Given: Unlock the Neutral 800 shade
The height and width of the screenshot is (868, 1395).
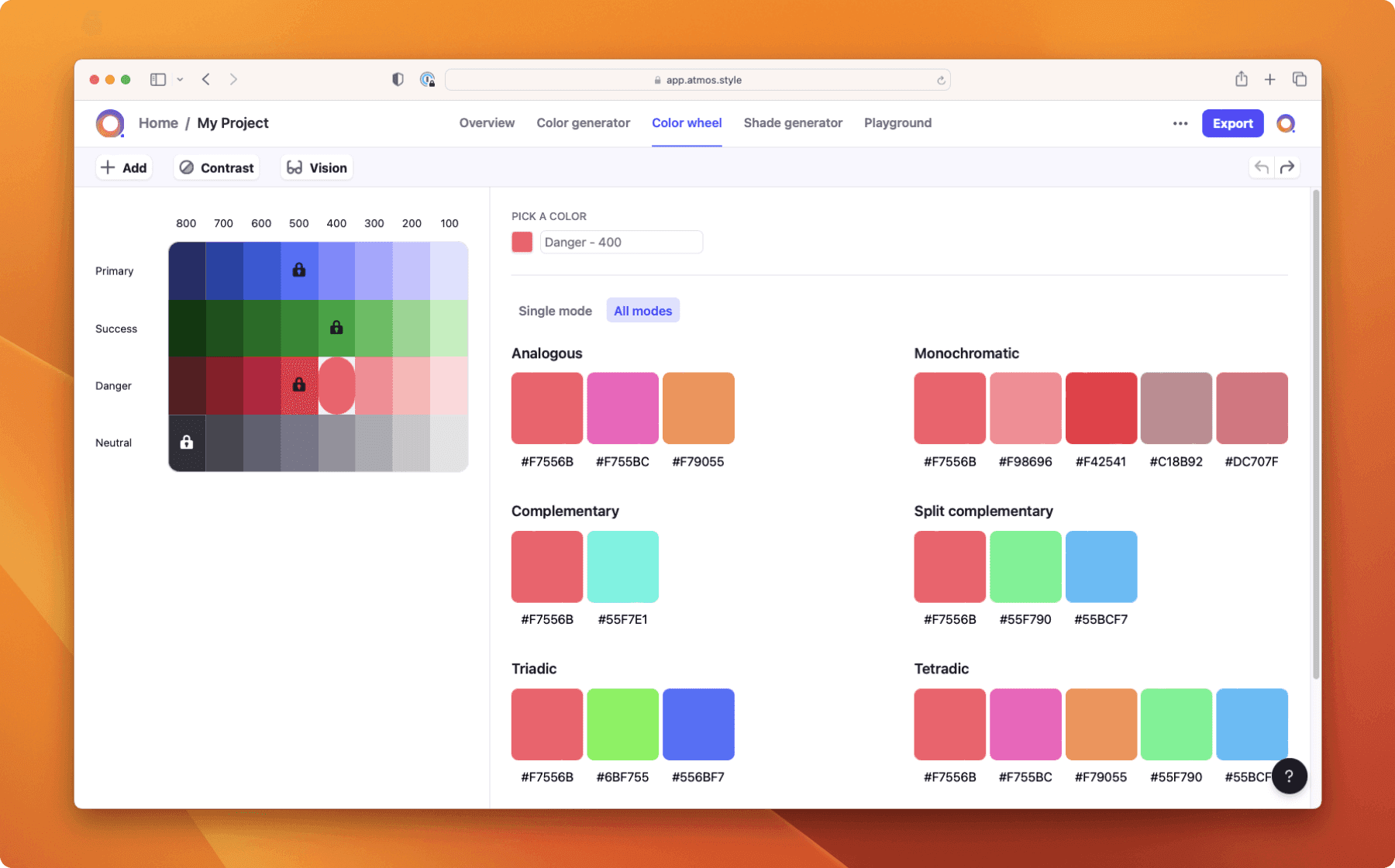Looking at the screenshot, I should (186, 443).
